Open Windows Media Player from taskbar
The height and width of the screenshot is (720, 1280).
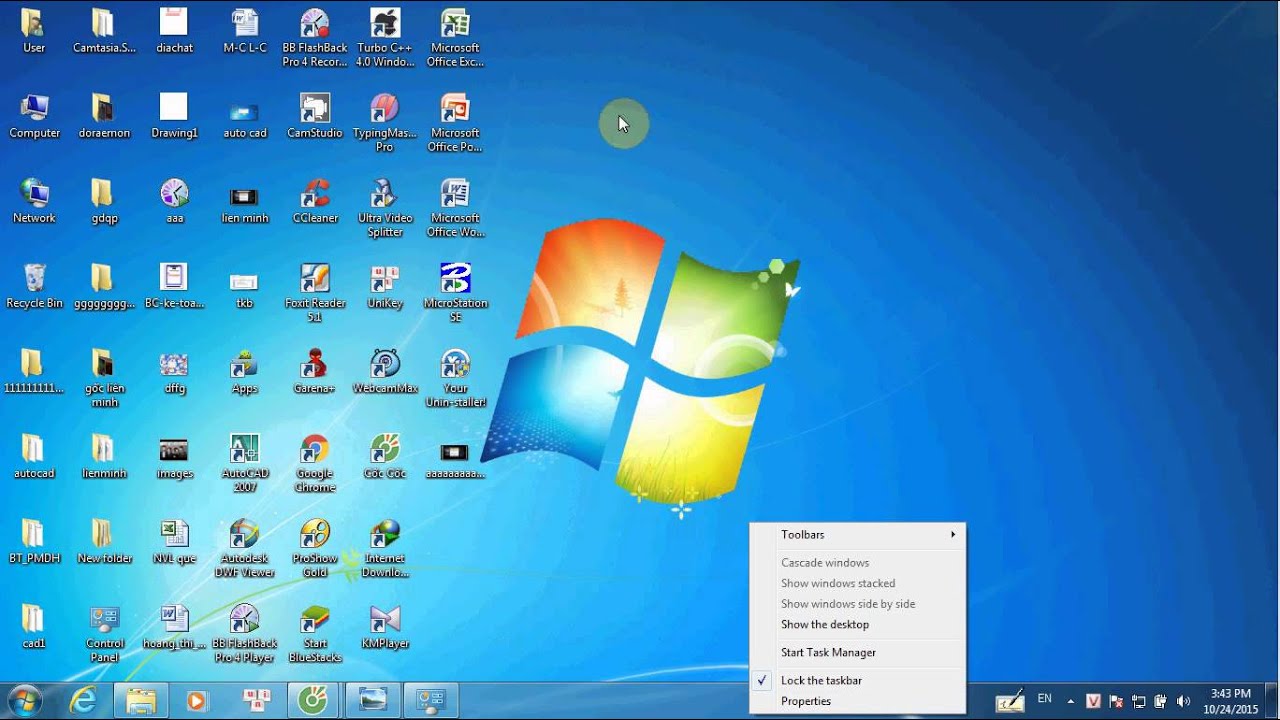197,701
